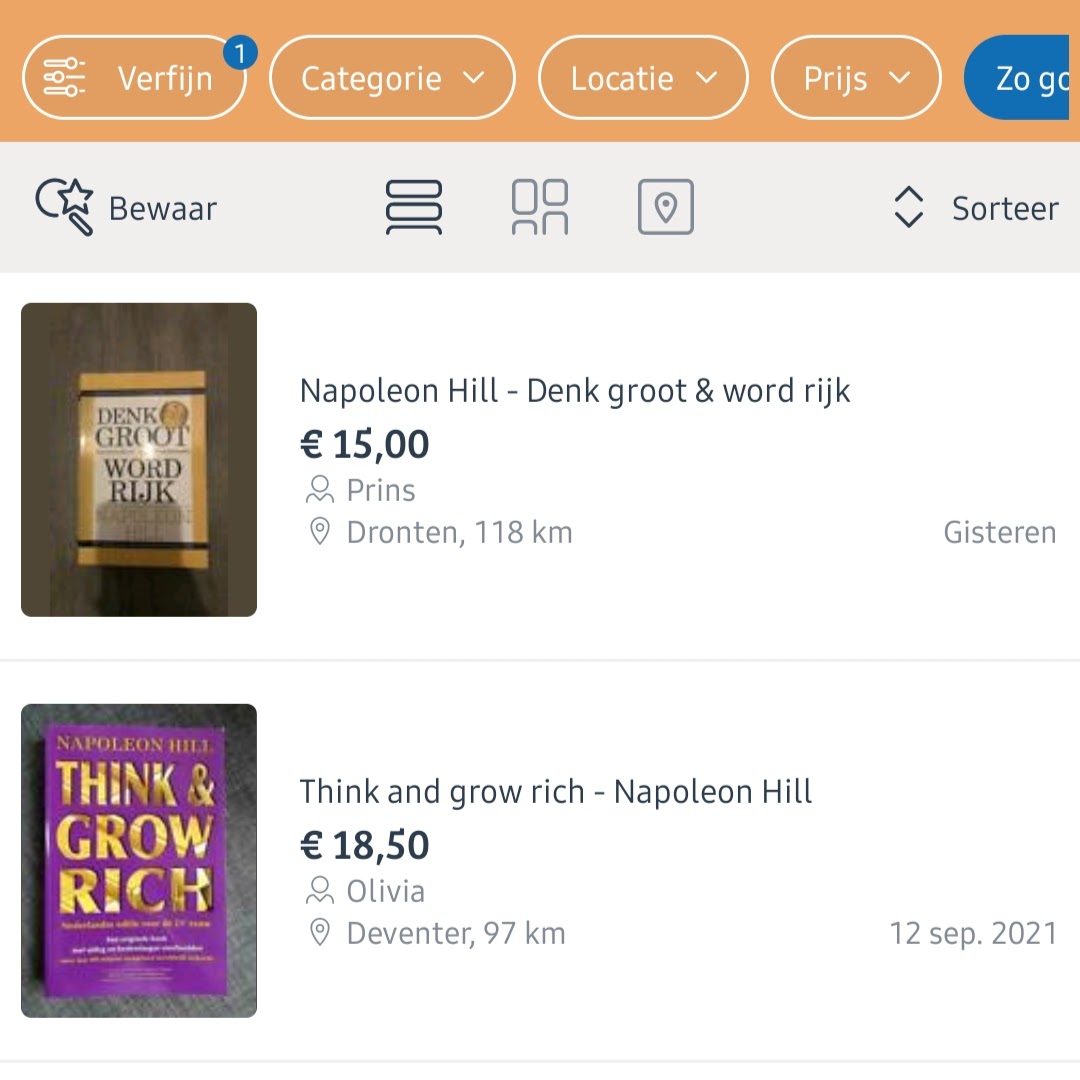This screenshot has width=1080, height=1080.
Task: View the purple Think & Grow Rich thumbnail
Action: 139,860
